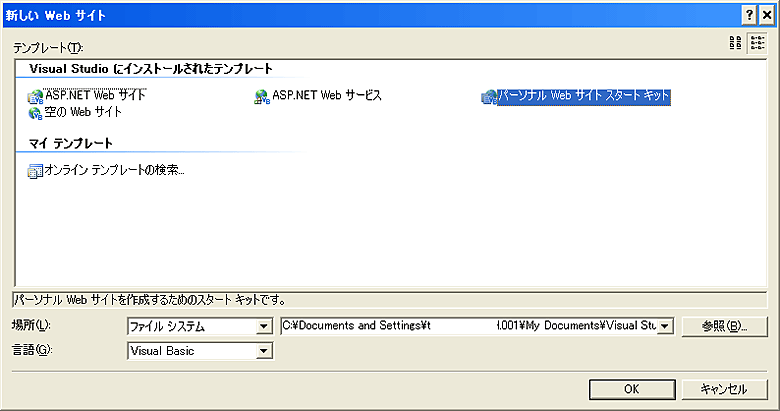
Task: Select the ASP.NET Web サイト template icon
Action: click(36, 97)
